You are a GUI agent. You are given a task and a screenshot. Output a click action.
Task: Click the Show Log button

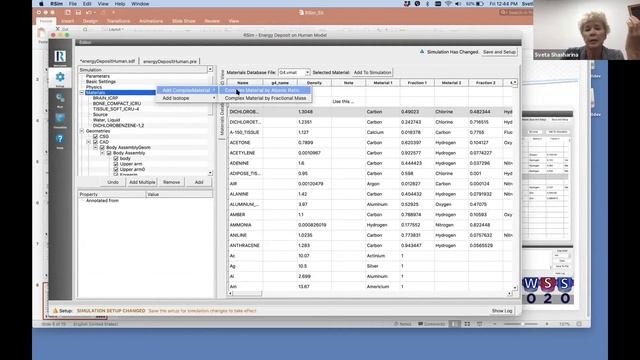point(502,311)
